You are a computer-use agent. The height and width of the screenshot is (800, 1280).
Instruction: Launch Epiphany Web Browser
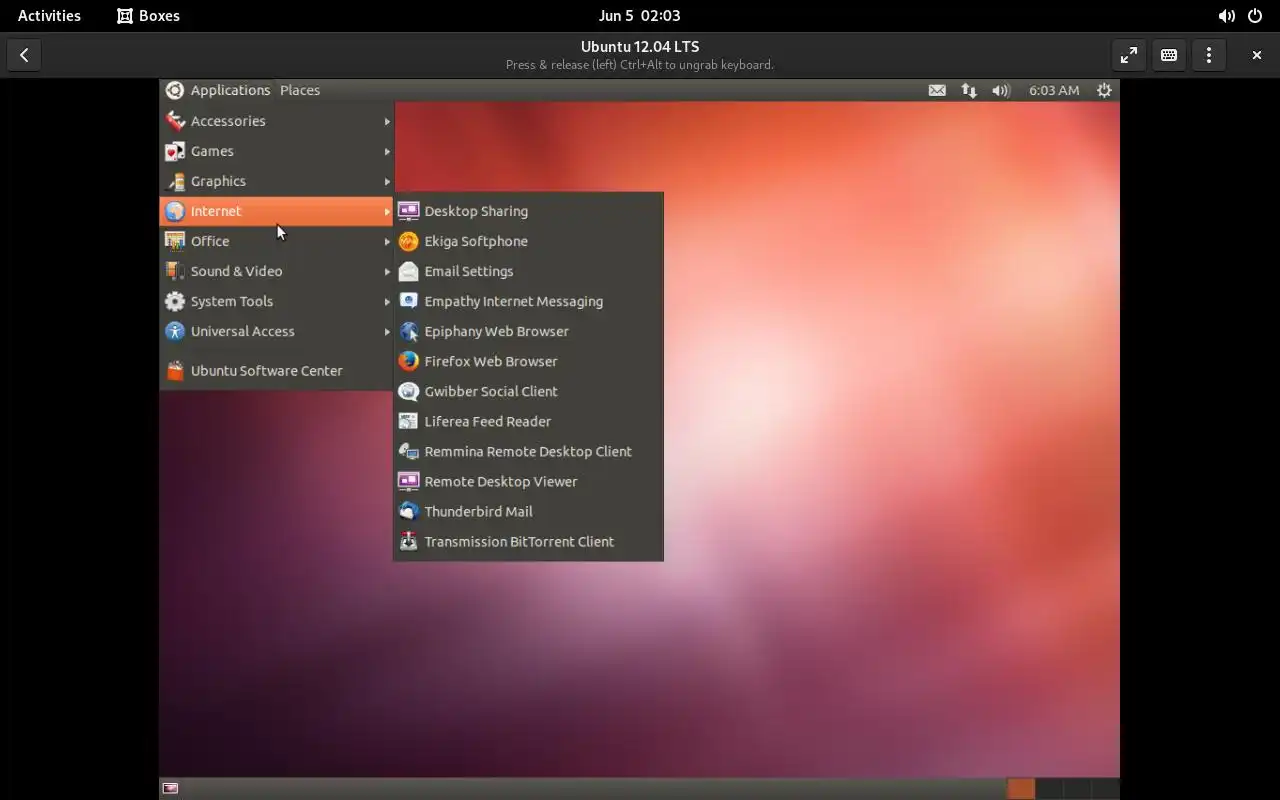tap(528, 331)
